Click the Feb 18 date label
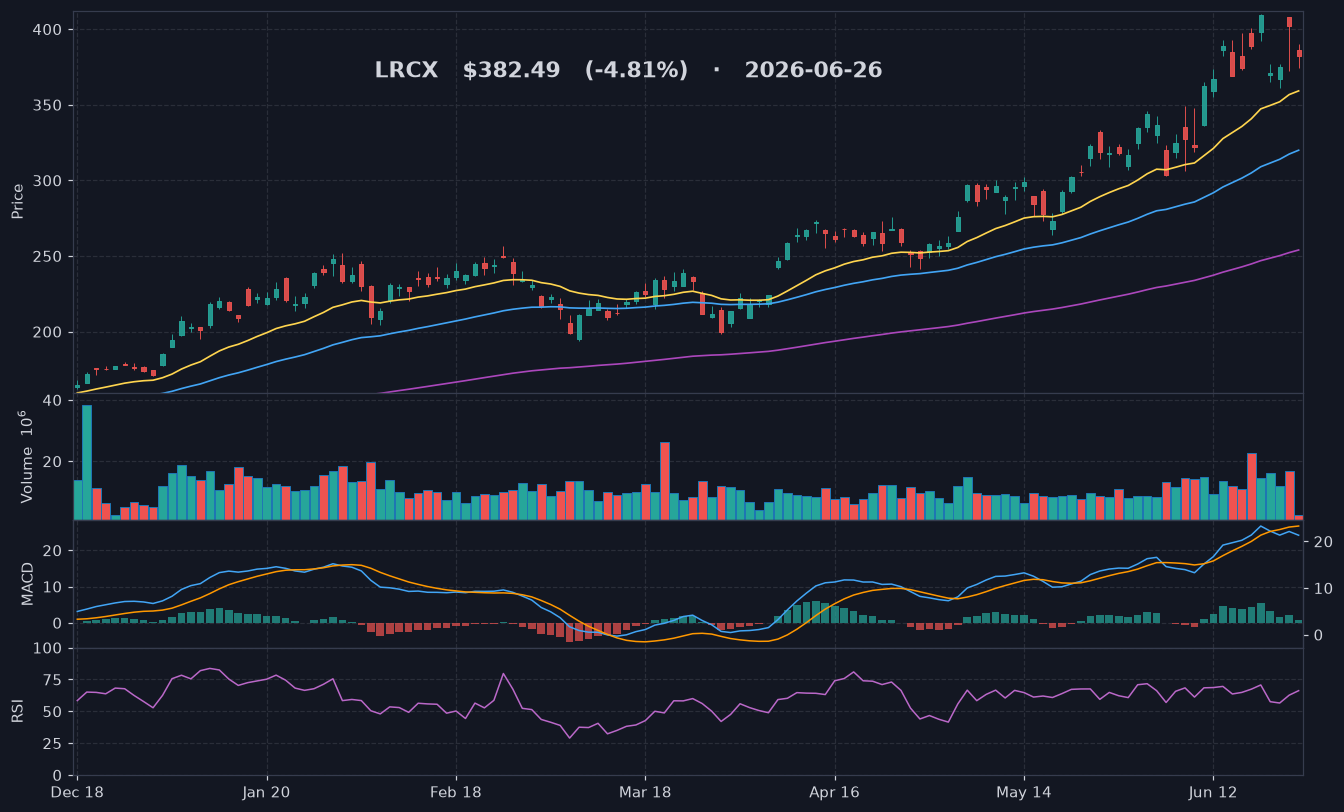The height and width of the screenshot is (812, 1344). tap(456, 792)
